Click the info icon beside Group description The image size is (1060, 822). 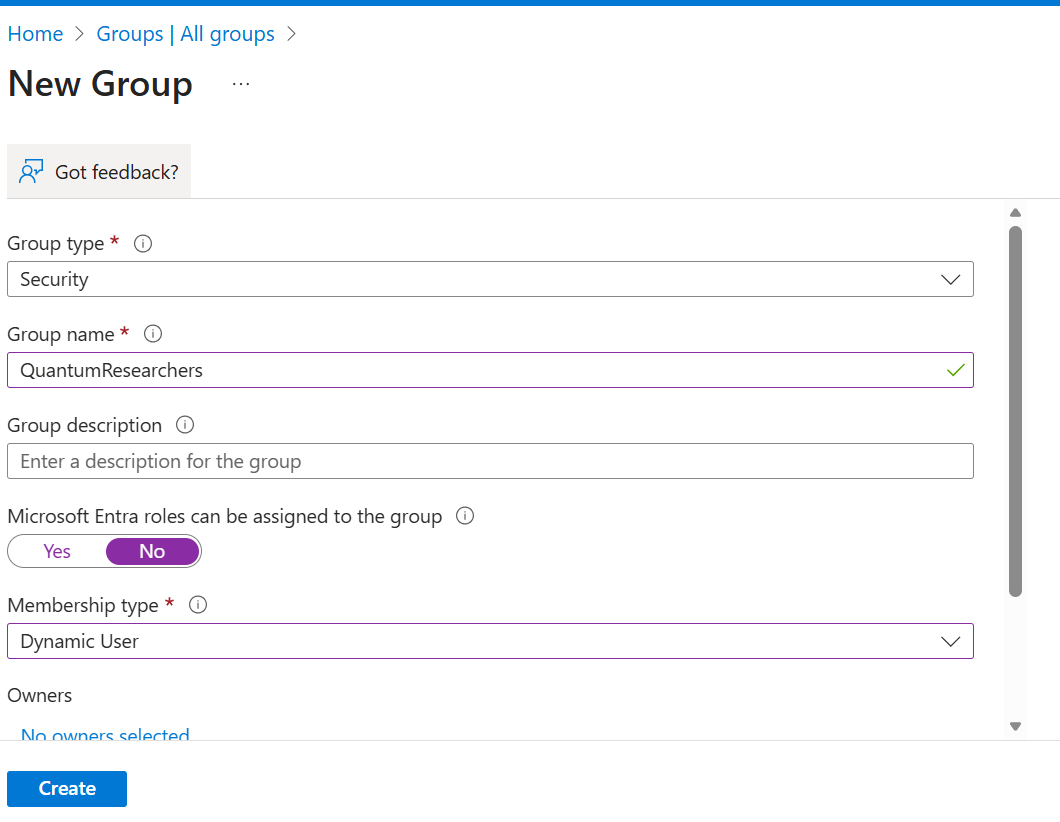click(x=184, y=425)
